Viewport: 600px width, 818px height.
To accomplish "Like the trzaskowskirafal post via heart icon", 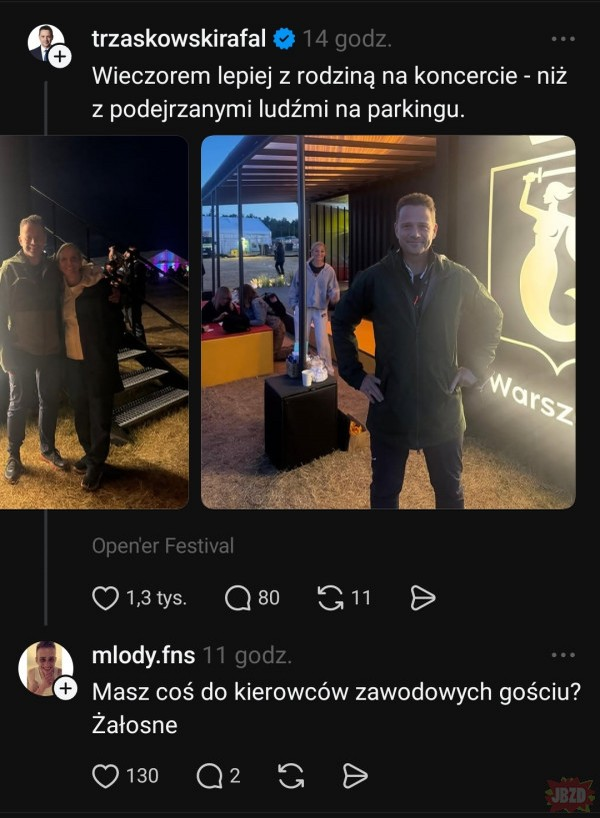I will click(105, 598).
